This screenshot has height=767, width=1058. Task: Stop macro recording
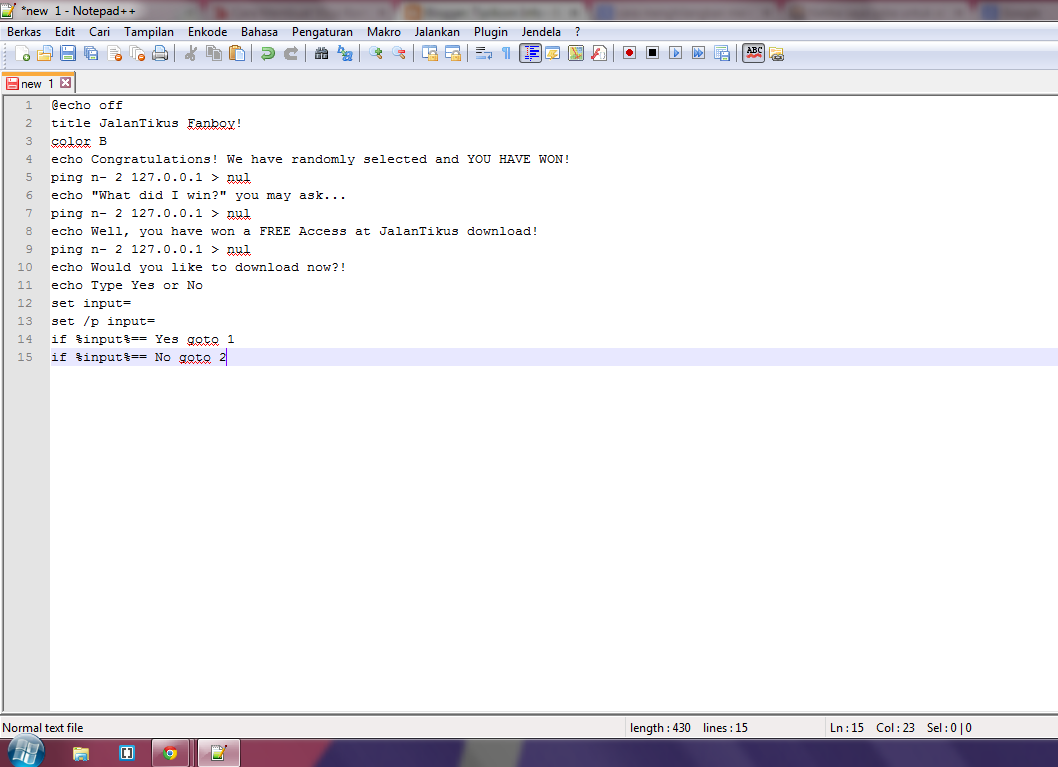(x=652, y=53)
